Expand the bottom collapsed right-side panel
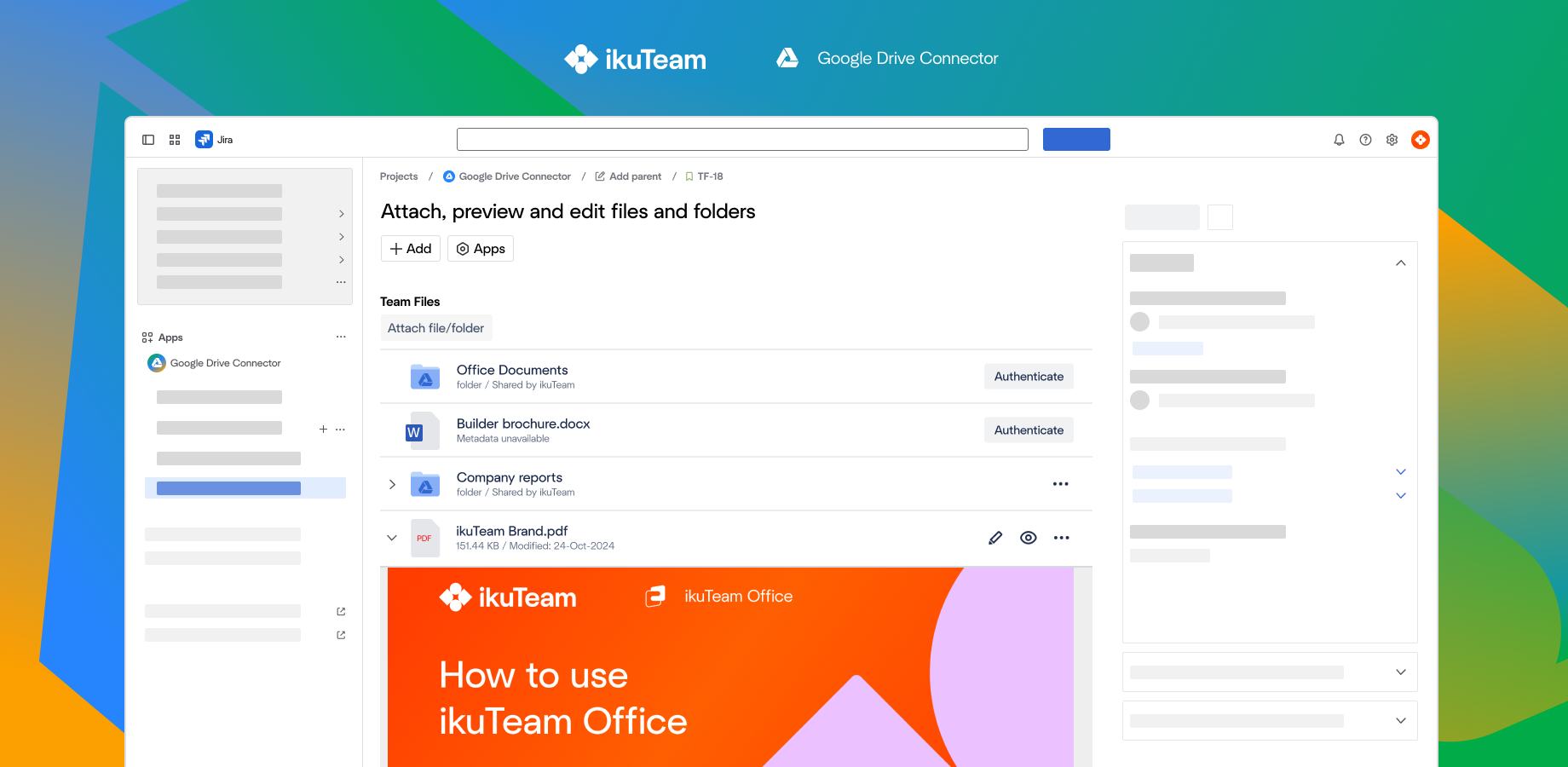 (x=1400, y=721)
